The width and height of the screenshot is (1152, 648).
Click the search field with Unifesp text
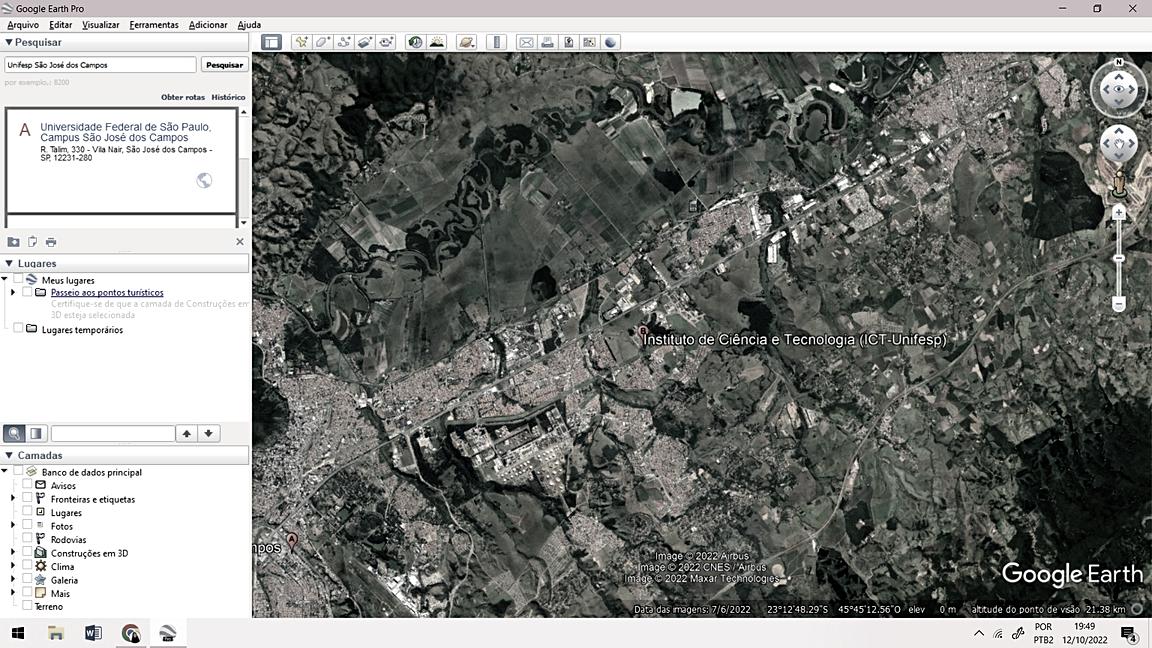(100, 65)
